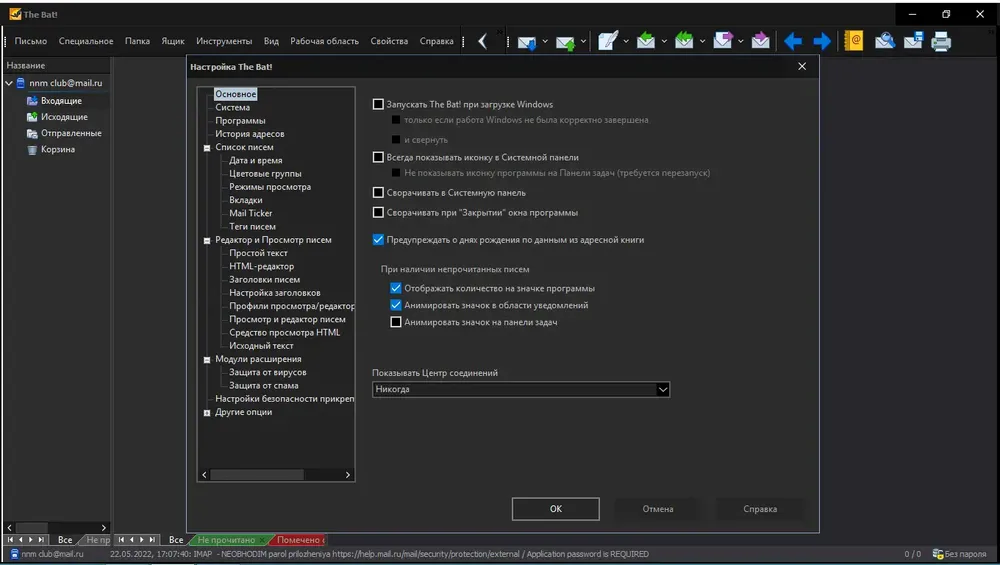1000x565 pixels.
Task: Click the get new mail envelope icon
Action: (526, 42)
